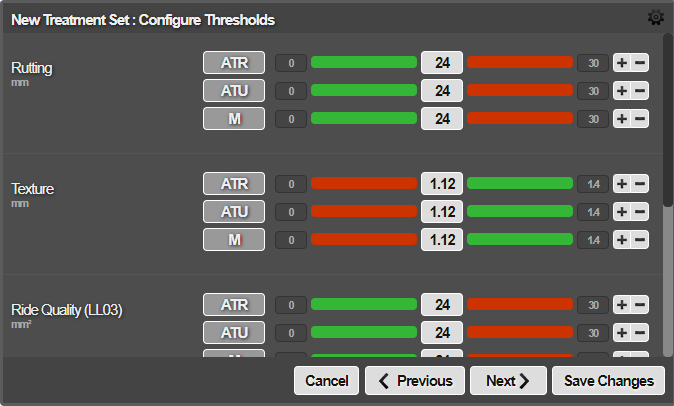Click minus icon for Ride Quality ATR row
The width and height of the screenshot is (674, 406).
[640, 305]
